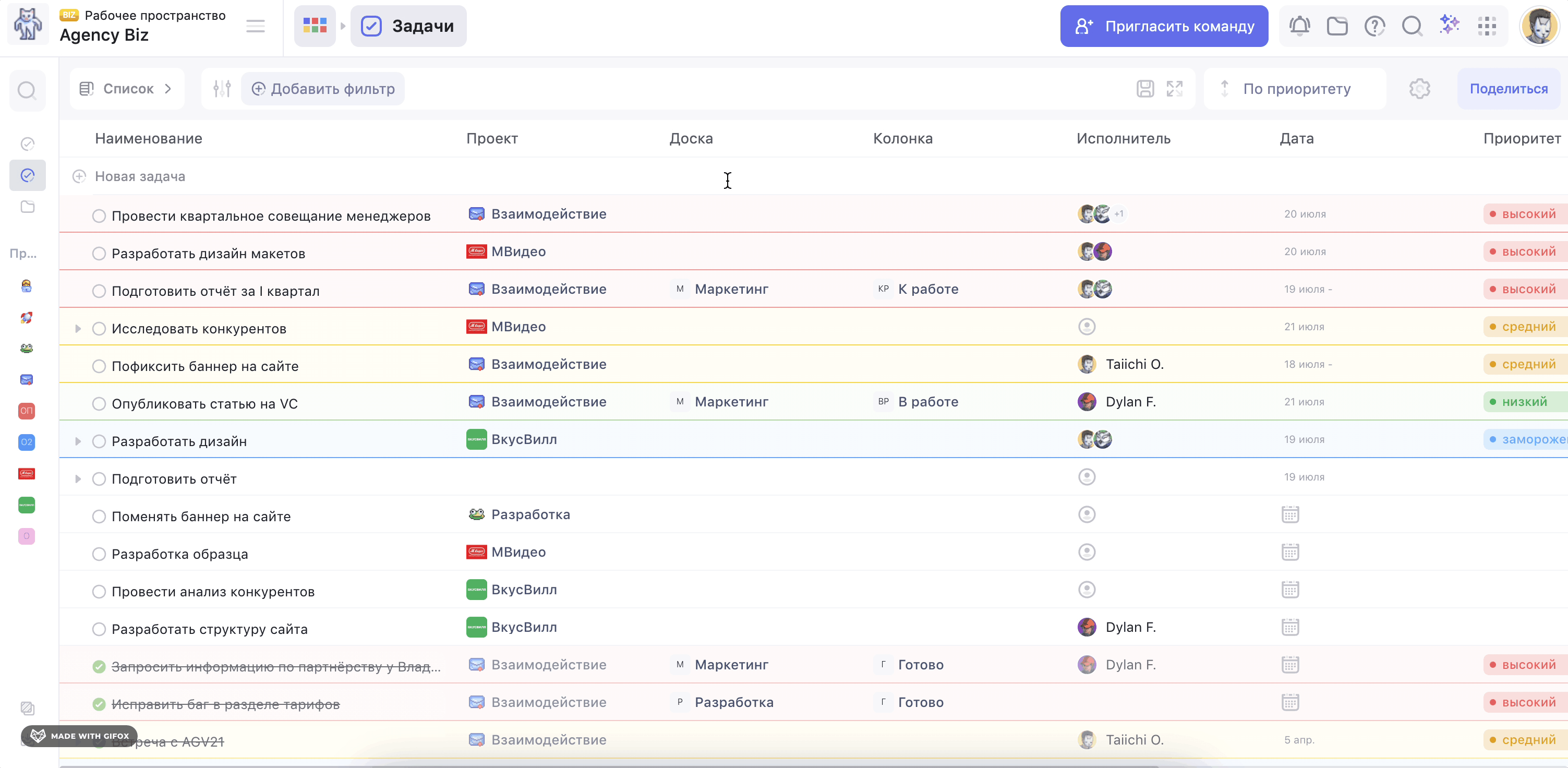
Task: Click the save view floppy disk icon
Action: point(1145,89)
